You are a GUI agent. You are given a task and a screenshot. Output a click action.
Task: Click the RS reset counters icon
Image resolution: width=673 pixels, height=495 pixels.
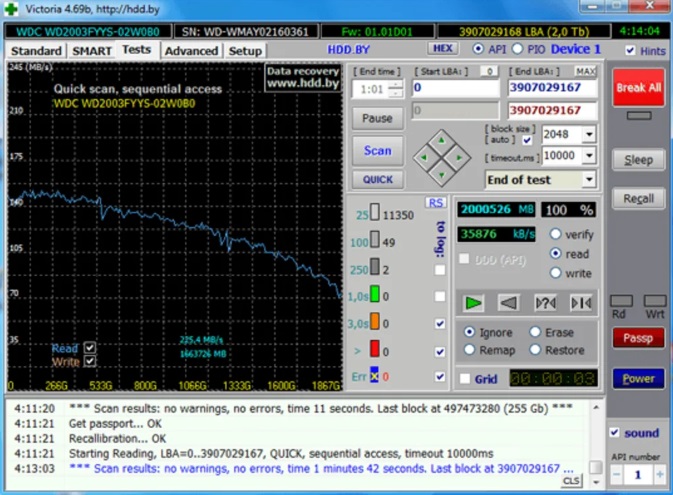436,203
